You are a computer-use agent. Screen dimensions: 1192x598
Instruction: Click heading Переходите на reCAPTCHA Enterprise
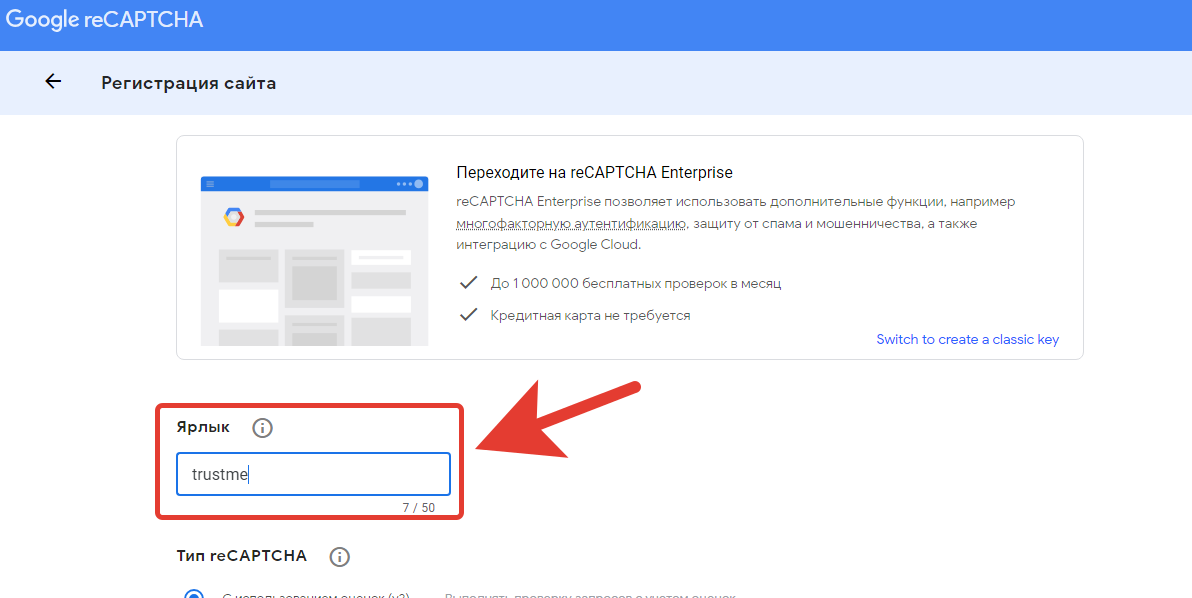[x=594, y=172]
